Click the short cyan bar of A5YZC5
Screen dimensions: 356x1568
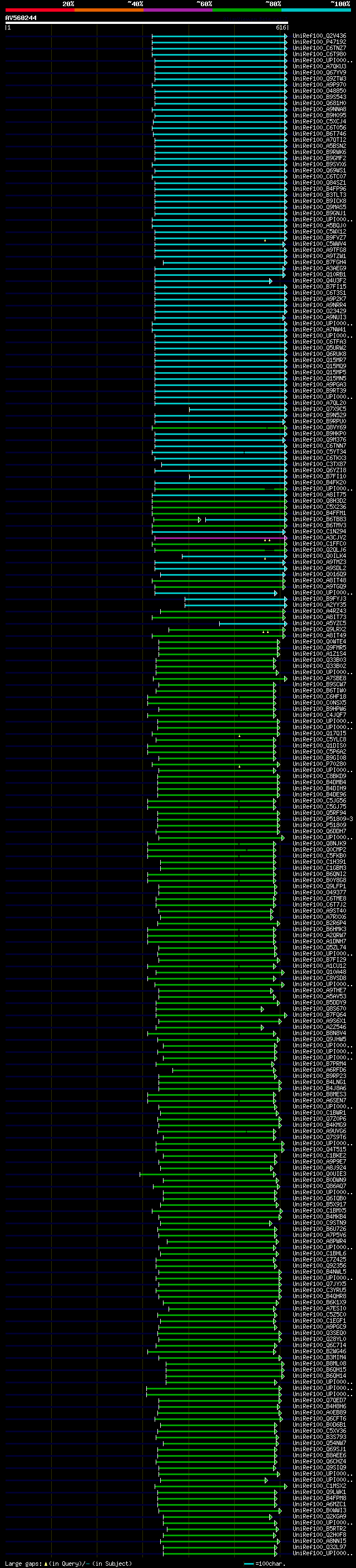253,624
